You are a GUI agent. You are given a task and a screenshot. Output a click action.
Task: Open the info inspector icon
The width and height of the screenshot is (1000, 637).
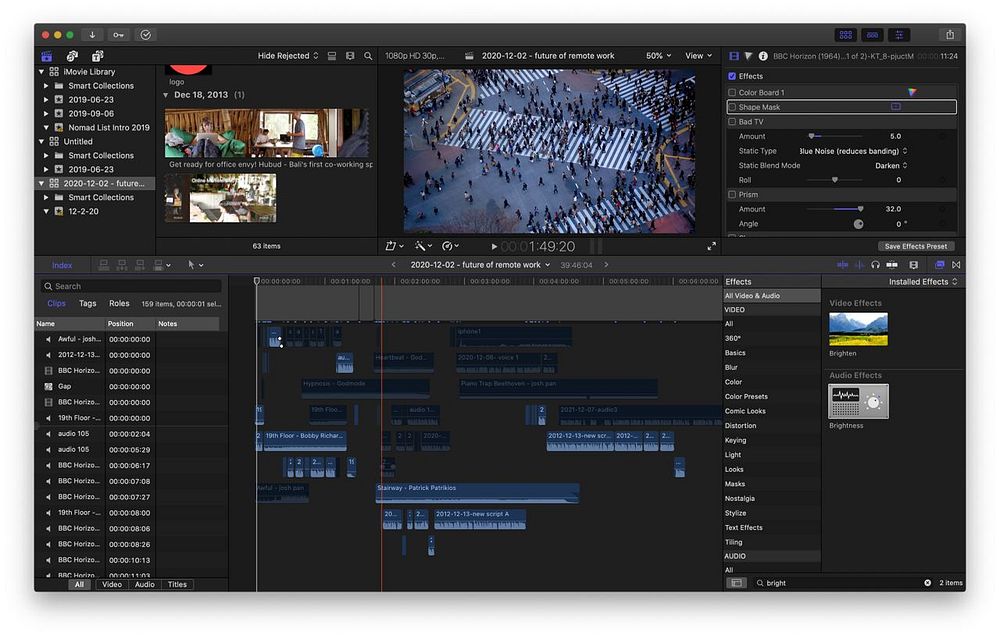tap(763, 56)
